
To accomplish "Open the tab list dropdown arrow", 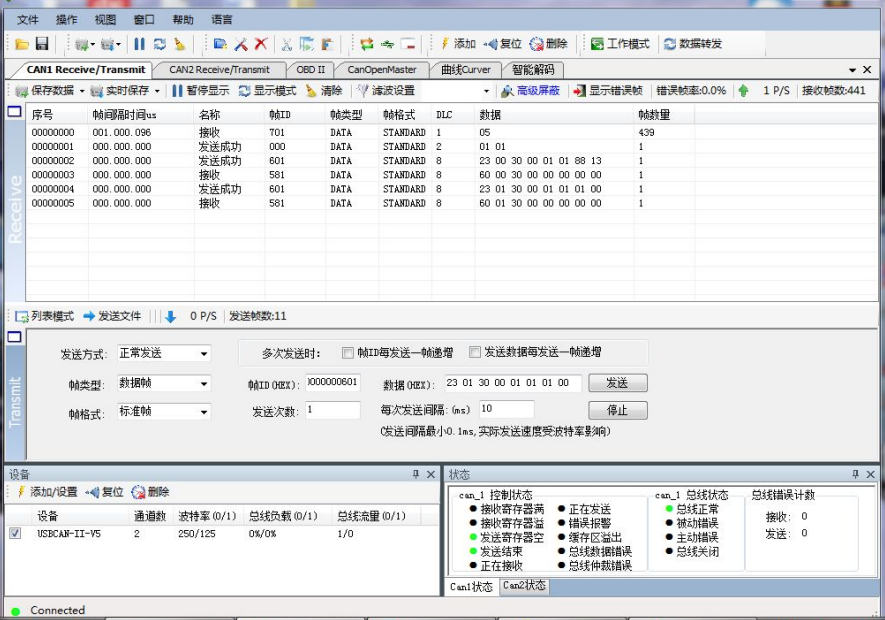I will (x=852, y=70).
